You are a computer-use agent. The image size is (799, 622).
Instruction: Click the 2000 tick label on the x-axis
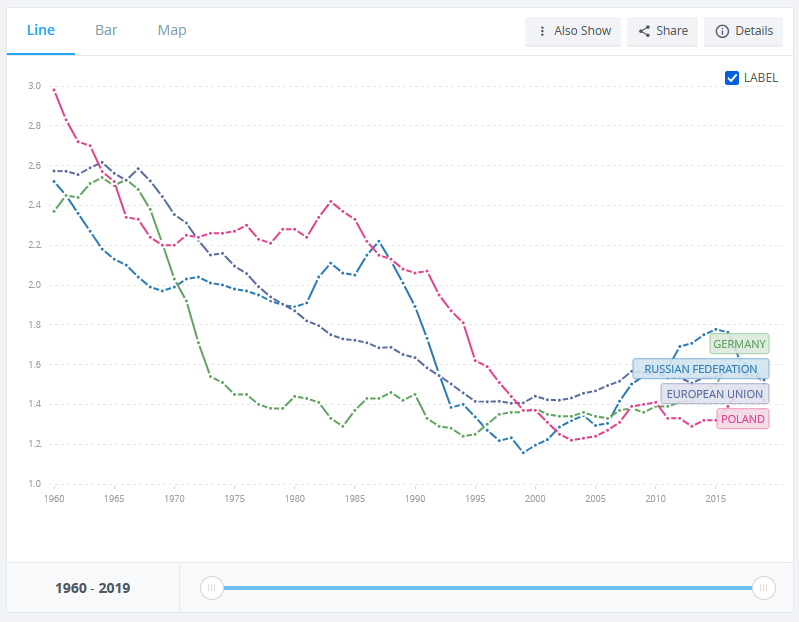[535, 497]
